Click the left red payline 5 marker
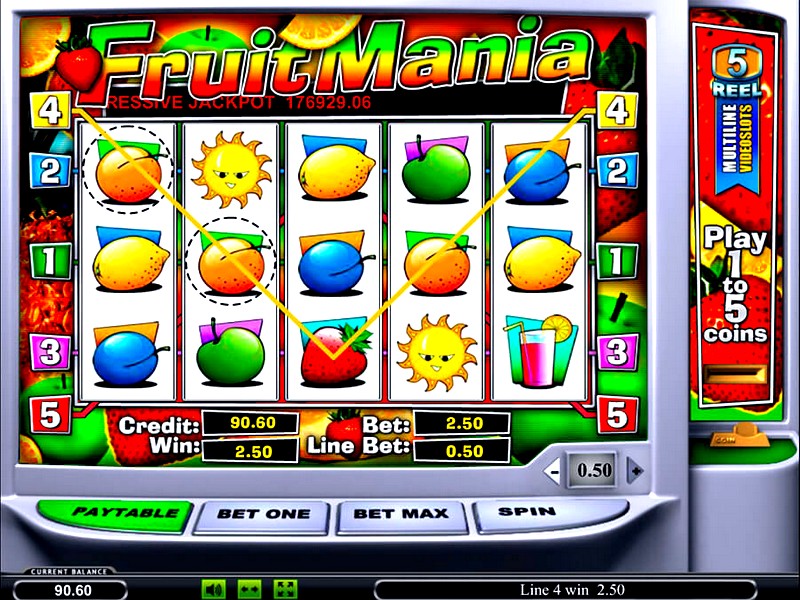This screenshot has width=800, height=600. pos(49,414)
